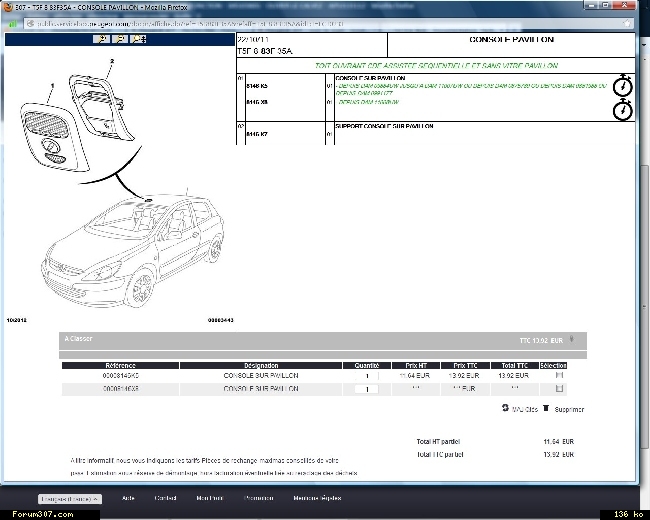The width and height of the screenshot is (650, 520).
Task: Click the Total HT partiel label
Action: 438,441
